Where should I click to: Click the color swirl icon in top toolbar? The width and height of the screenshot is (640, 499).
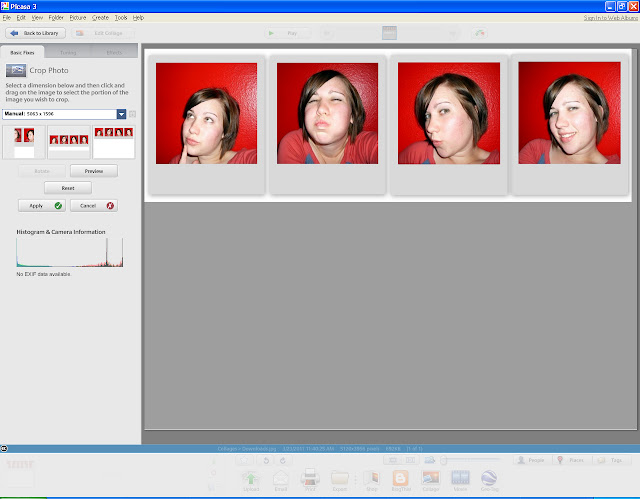(480, 33)
